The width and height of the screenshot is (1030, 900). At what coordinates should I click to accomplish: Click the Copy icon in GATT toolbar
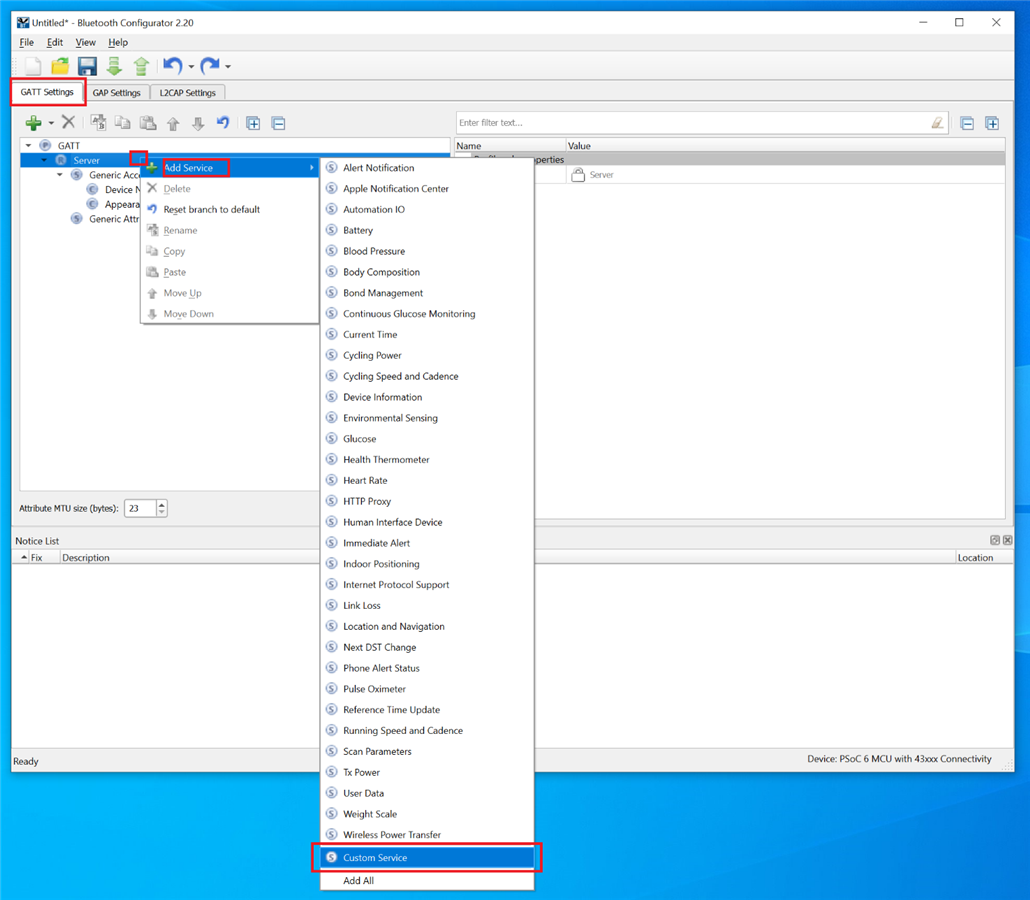tap(123, 122)
